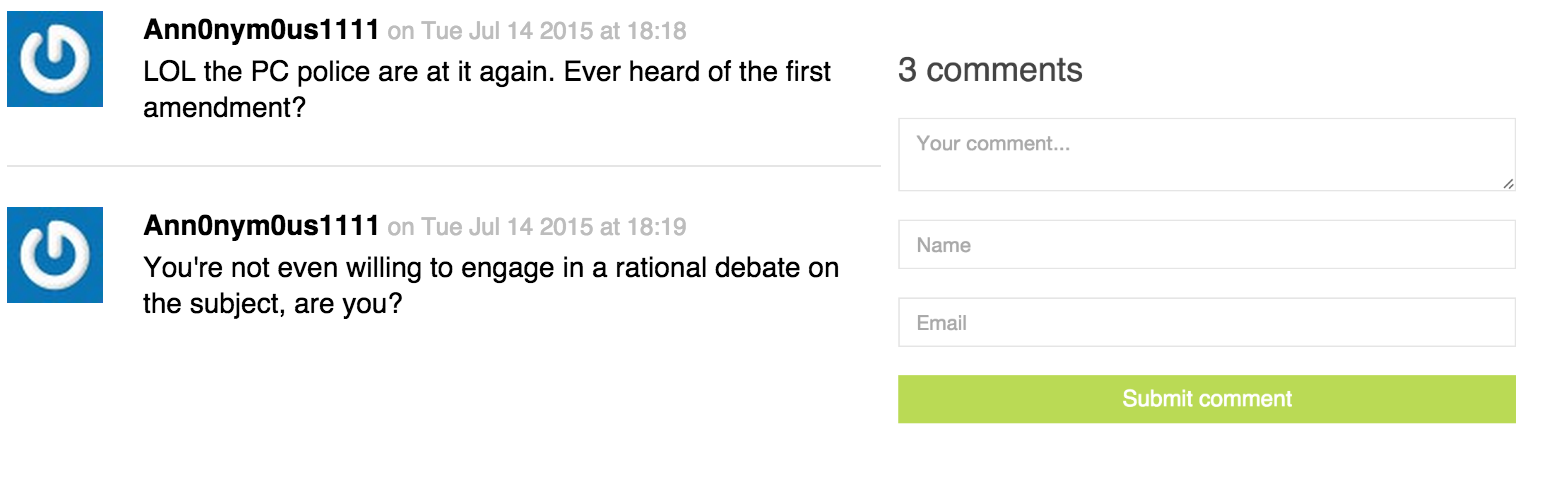Open Ann0nym0us1111 profile from the second comment
The width and height of the screenshot is (1544, 500).
(261, 227)
